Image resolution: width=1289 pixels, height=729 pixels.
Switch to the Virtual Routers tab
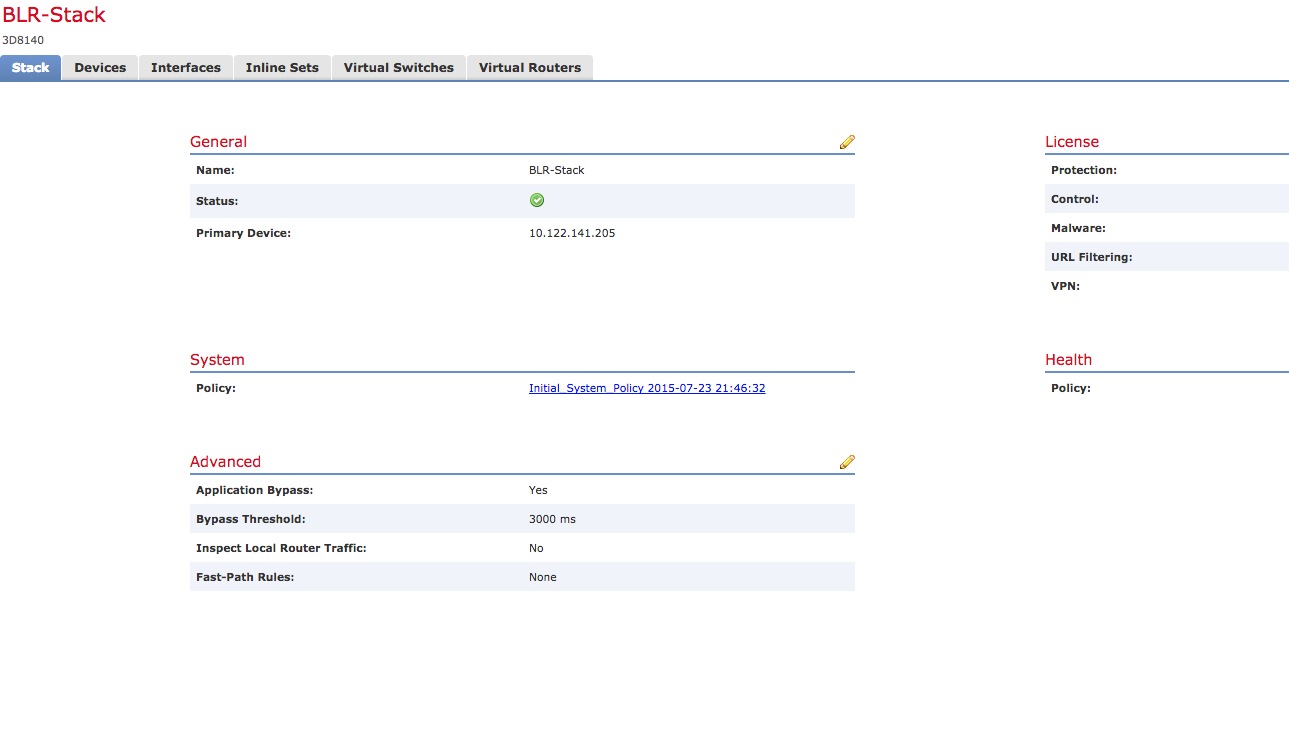tap(530, 68)
